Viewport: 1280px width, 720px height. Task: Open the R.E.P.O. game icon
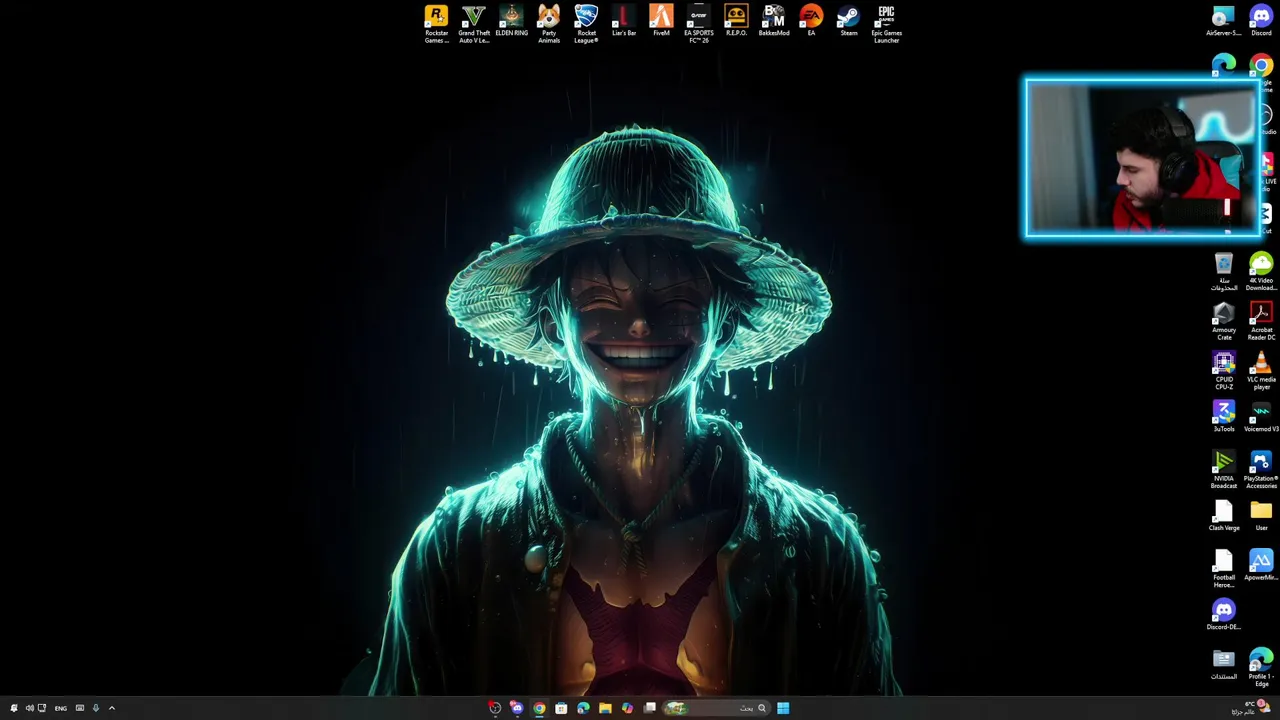pos(736,21)
